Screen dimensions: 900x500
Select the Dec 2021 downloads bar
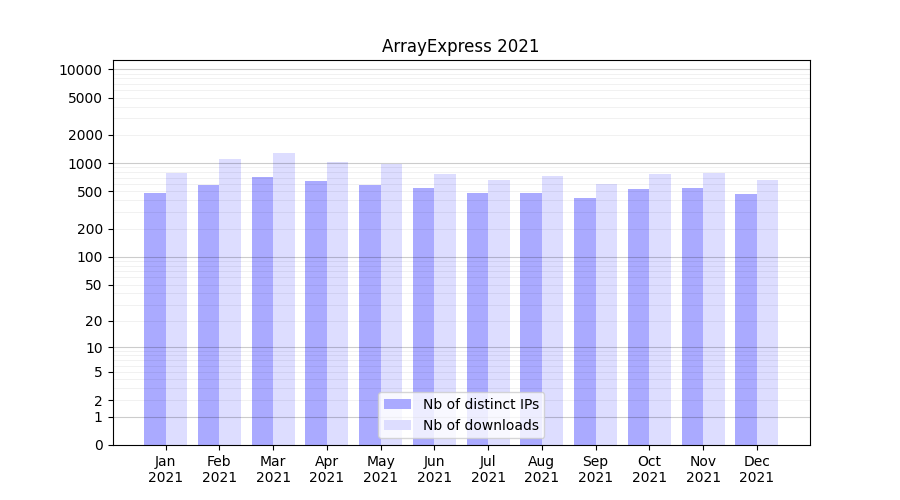tap(768, 310)
